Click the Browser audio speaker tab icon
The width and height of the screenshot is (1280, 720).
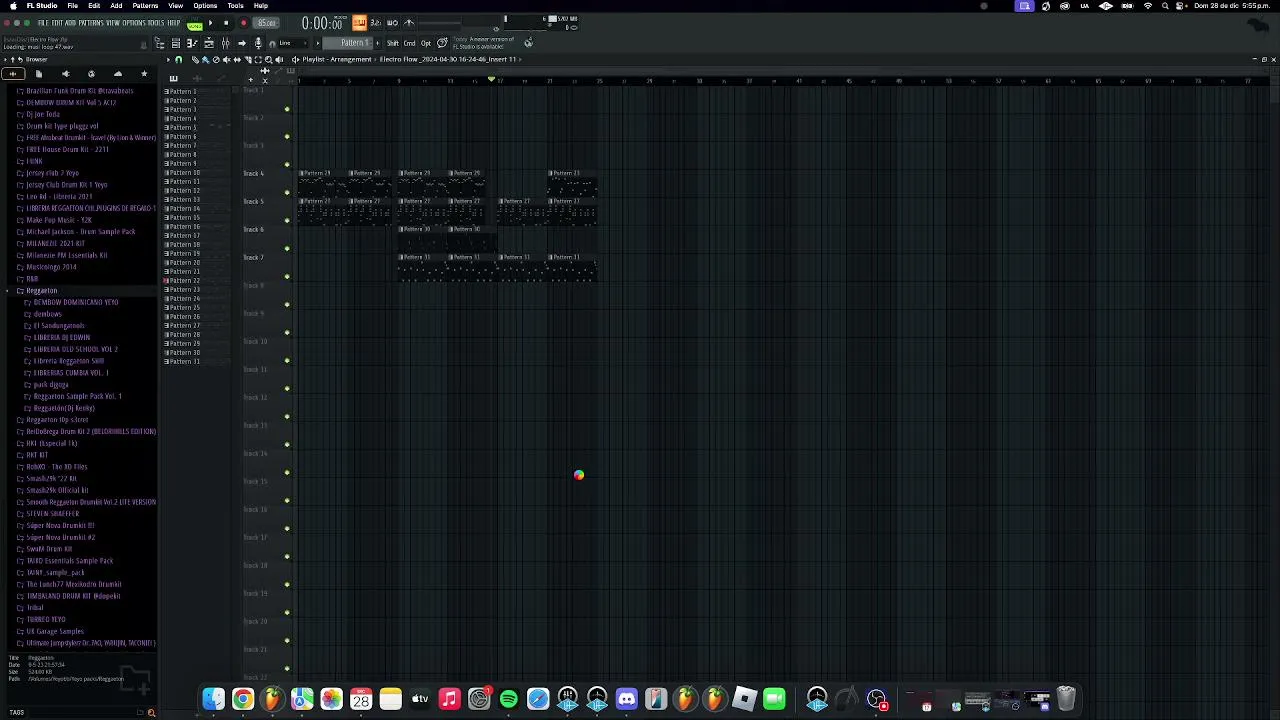click(x=65, y=74)
